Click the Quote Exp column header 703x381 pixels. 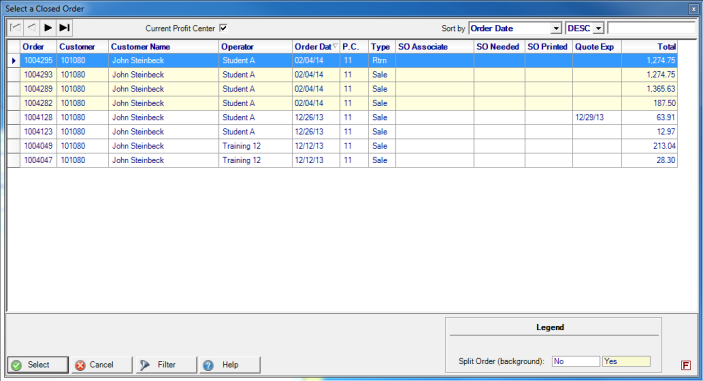click(x=597, y=47)
